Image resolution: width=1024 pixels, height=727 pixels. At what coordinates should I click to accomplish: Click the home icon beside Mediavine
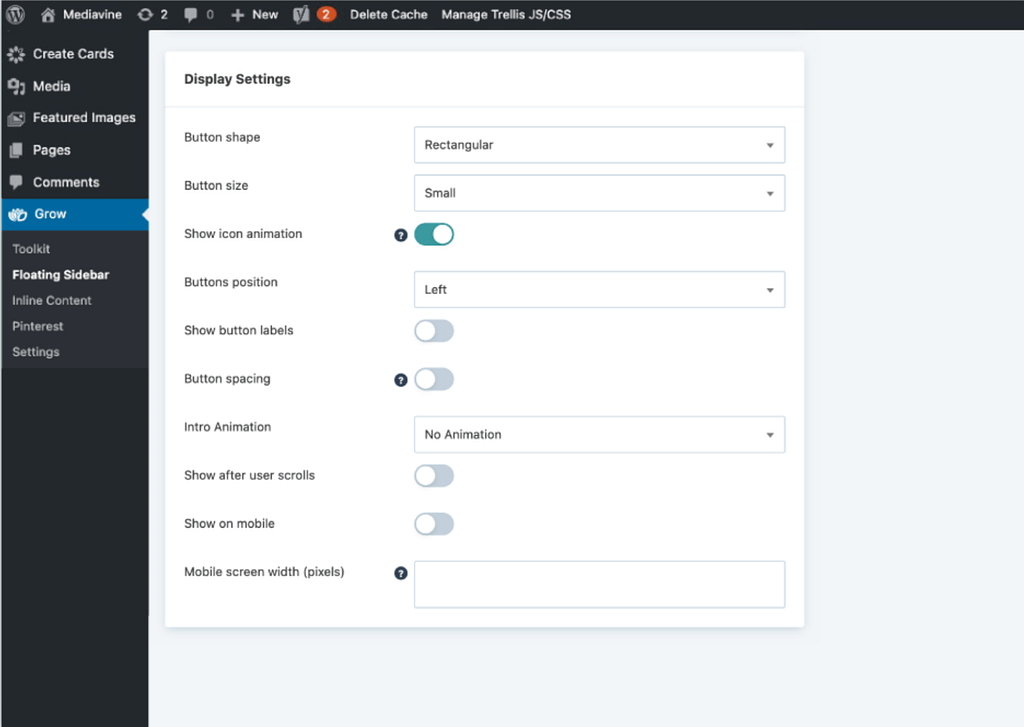[48, 14]
